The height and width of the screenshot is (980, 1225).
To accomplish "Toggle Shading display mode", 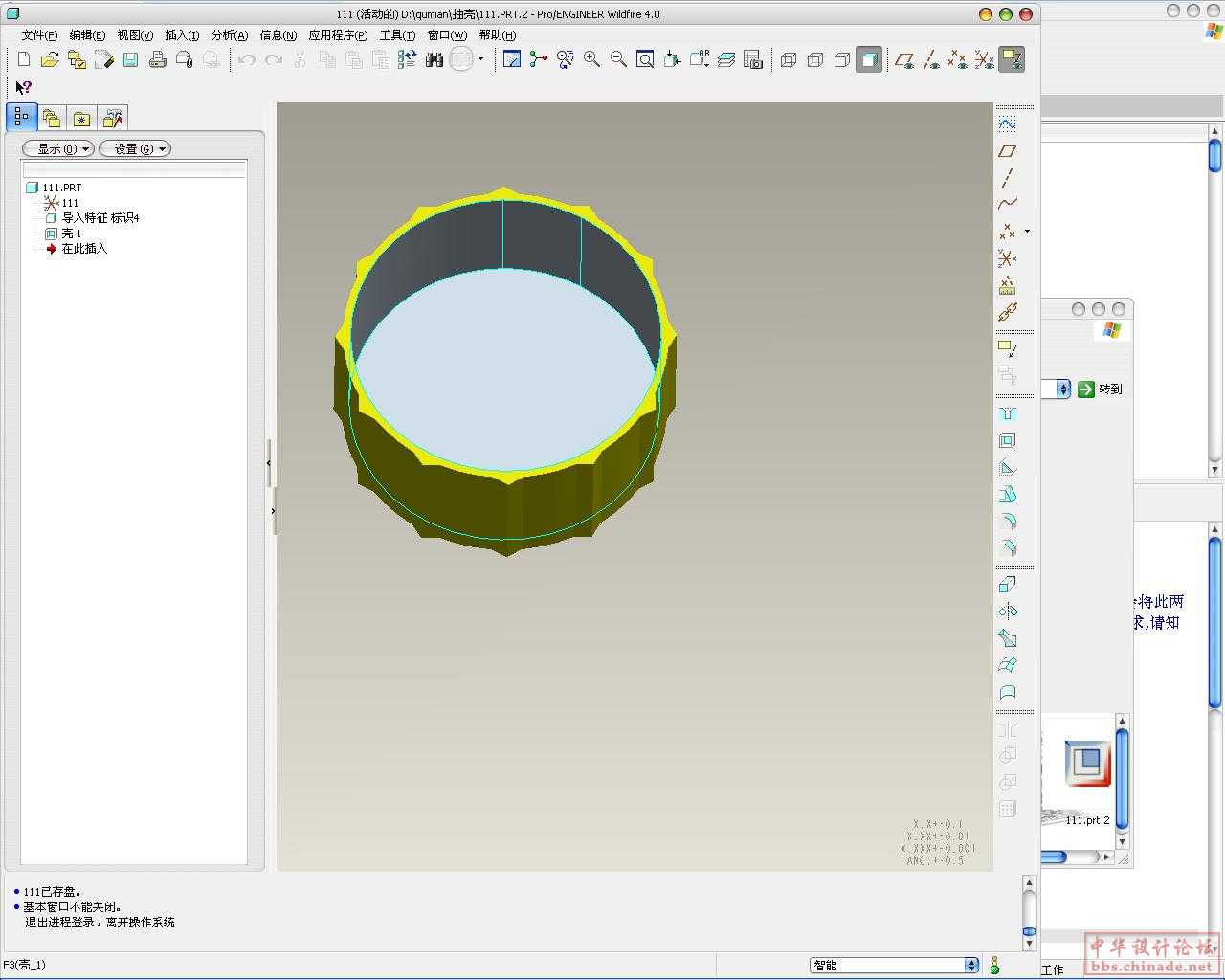I will click(x=869, y=59).
